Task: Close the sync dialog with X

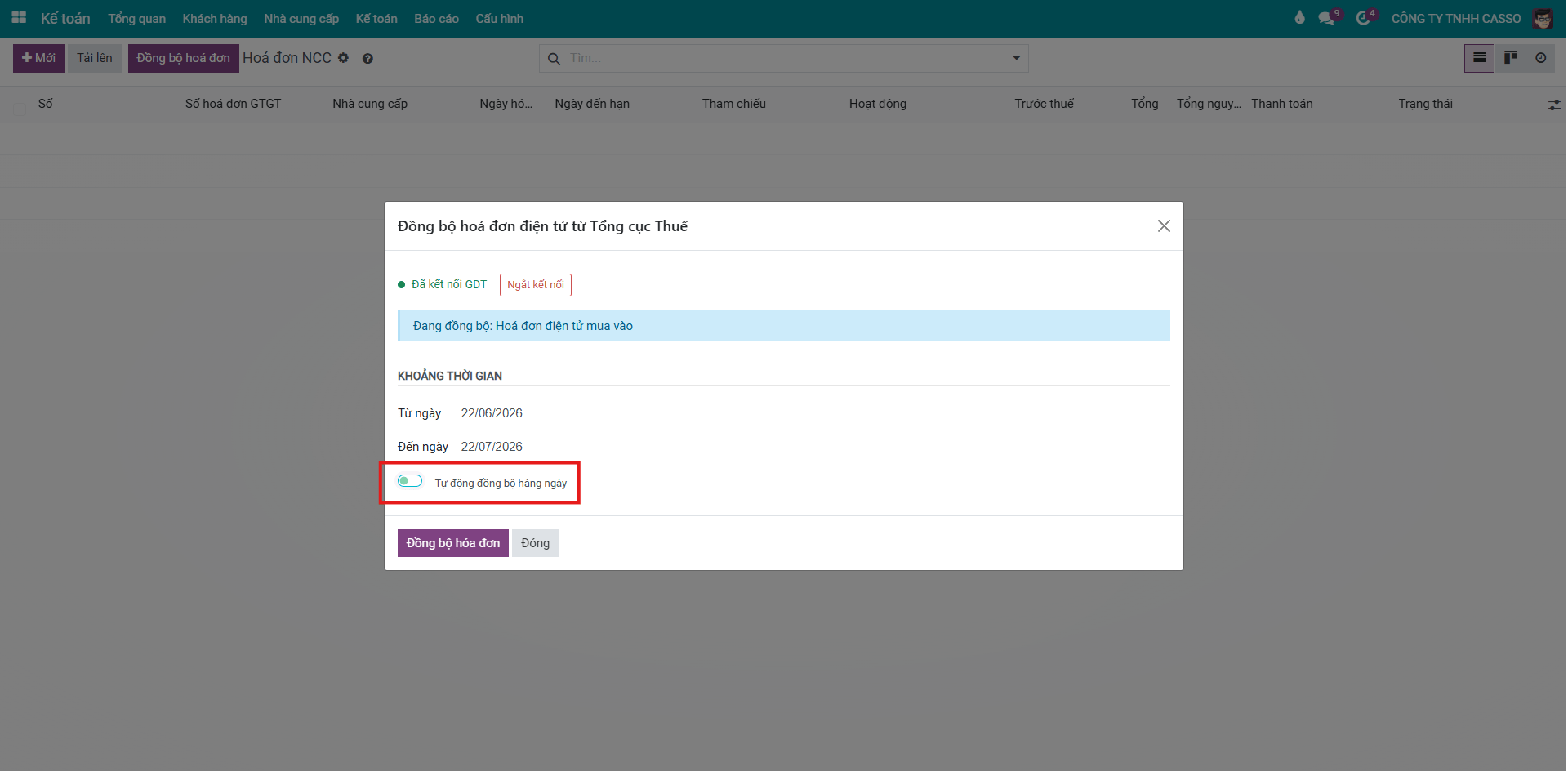Action: [1164, 225]
